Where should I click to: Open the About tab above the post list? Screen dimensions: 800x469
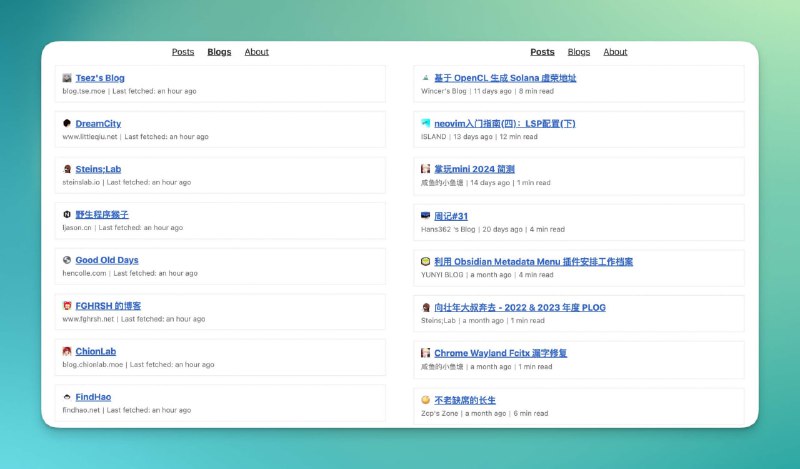pyautogui.click(x=615, y=52)
